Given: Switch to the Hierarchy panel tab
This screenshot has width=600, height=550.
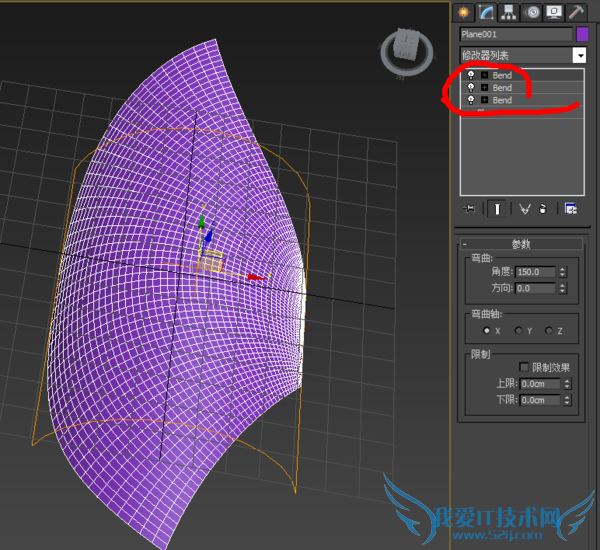Looking at the screenshot, I should point(509,12).
